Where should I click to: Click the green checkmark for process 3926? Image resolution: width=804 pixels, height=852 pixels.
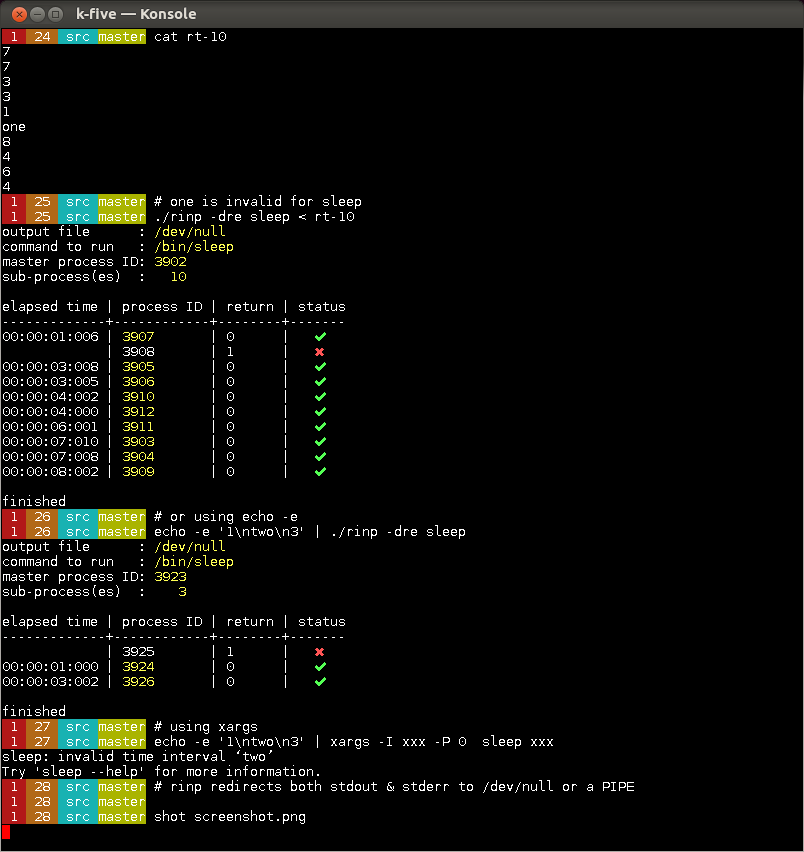click(319, 681)
